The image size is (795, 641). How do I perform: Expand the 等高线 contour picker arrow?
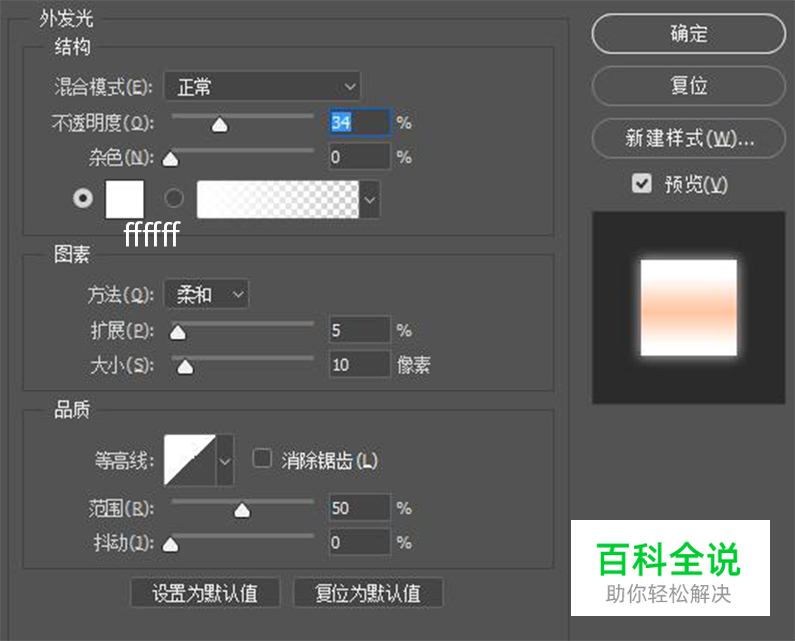click(x=225, y=460)
